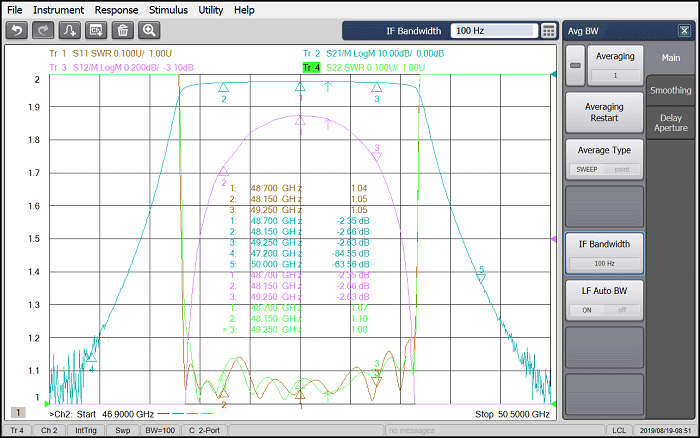700x438 pixels.
Task: Click the date and time in status bar
Action: [665, 430]
